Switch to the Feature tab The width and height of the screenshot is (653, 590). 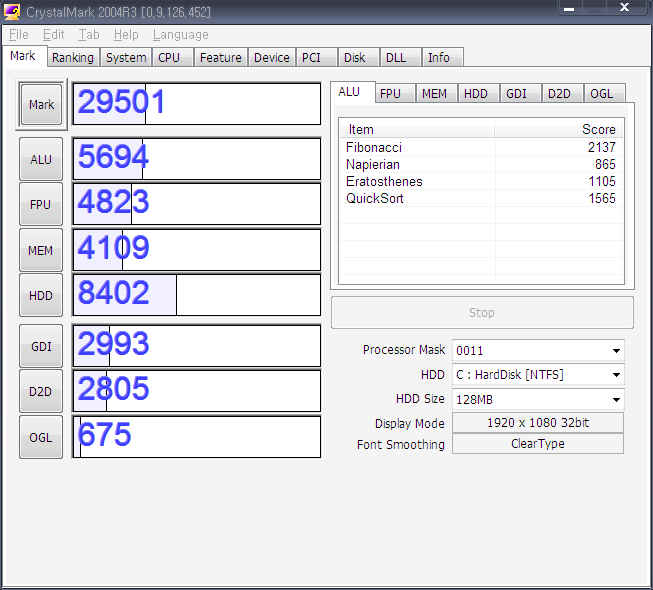point(221,57)
